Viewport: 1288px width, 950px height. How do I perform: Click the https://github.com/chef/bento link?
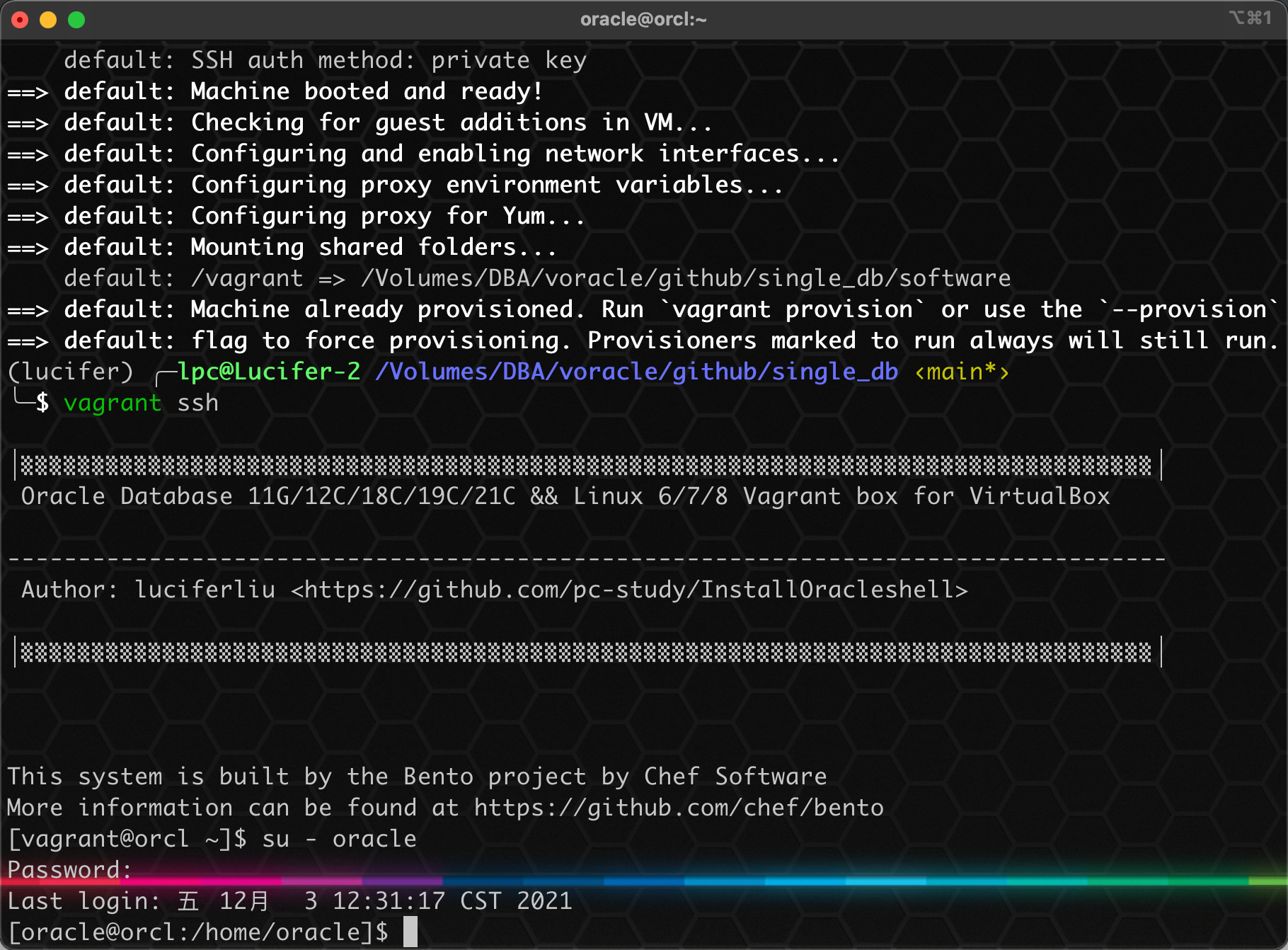tap(679, 808)
